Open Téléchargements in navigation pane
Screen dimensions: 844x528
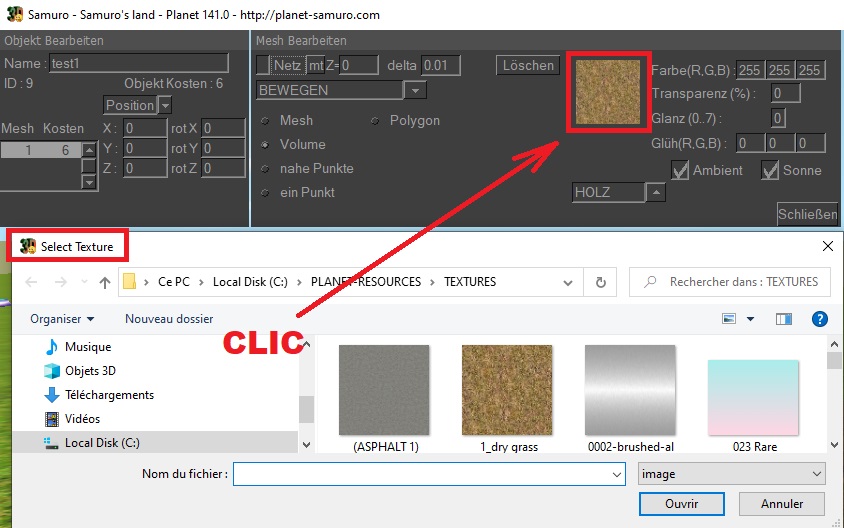pyautogui.click(x=109, y=395)
